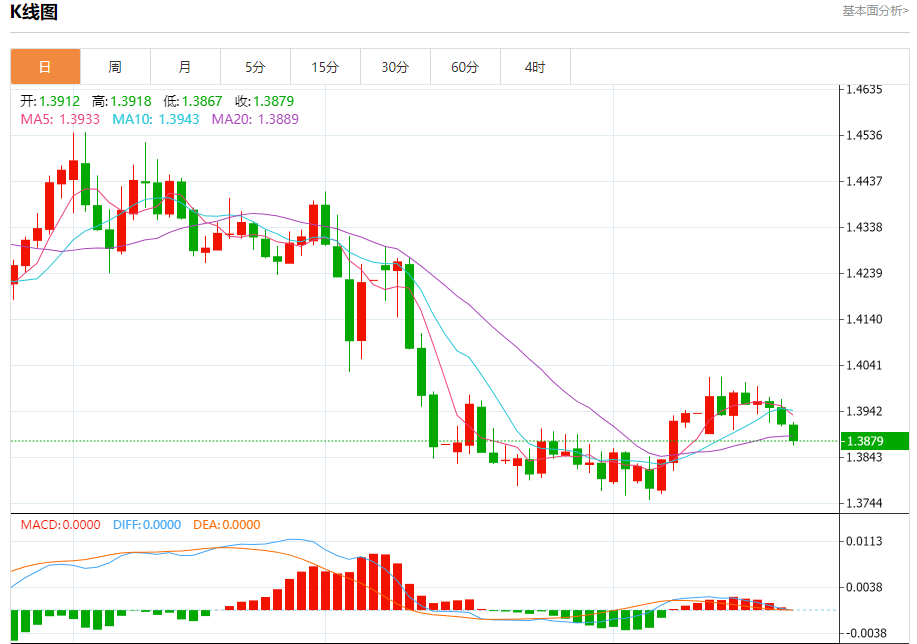This screenshot has height=644, width=917.
Task: Click the MA10: 1.3943 indicator label
Action: (156, 119)
